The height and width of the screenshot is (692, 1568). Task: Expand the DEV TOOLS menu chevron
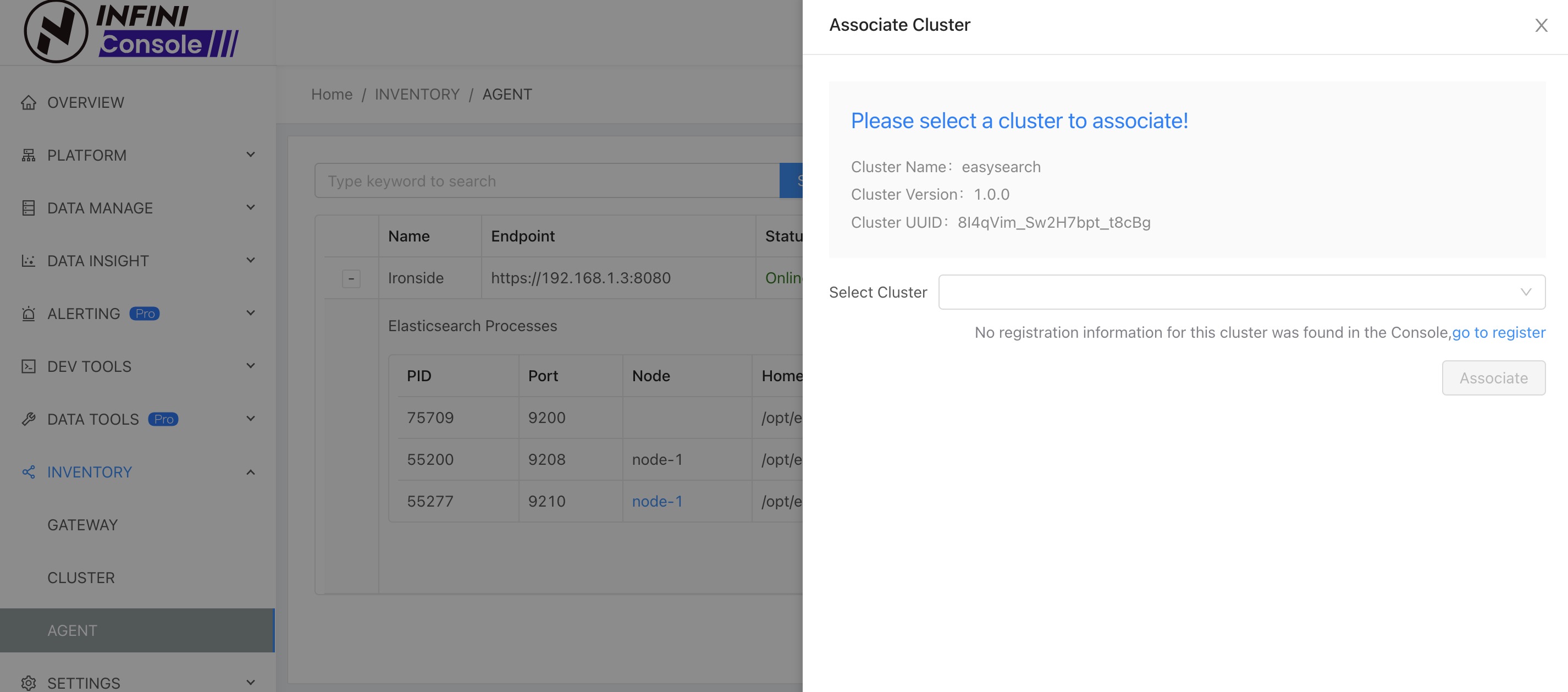[x=251, y=366]
